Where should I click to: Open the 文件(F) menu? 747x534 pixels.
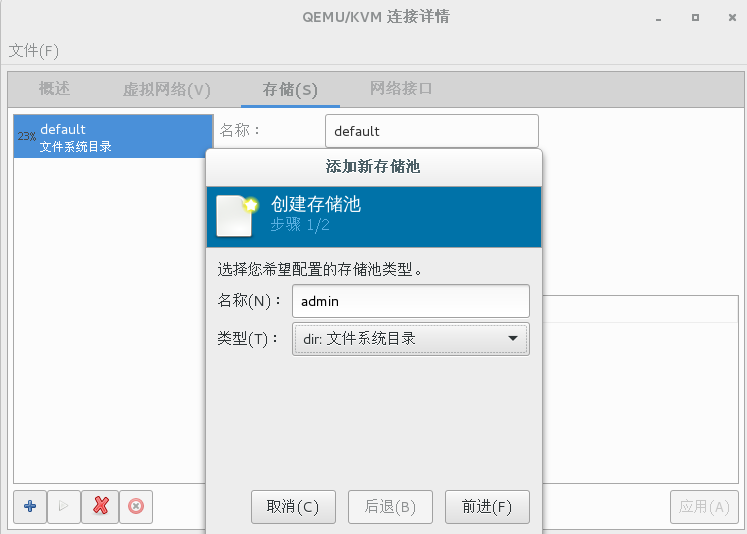[34, 50]
